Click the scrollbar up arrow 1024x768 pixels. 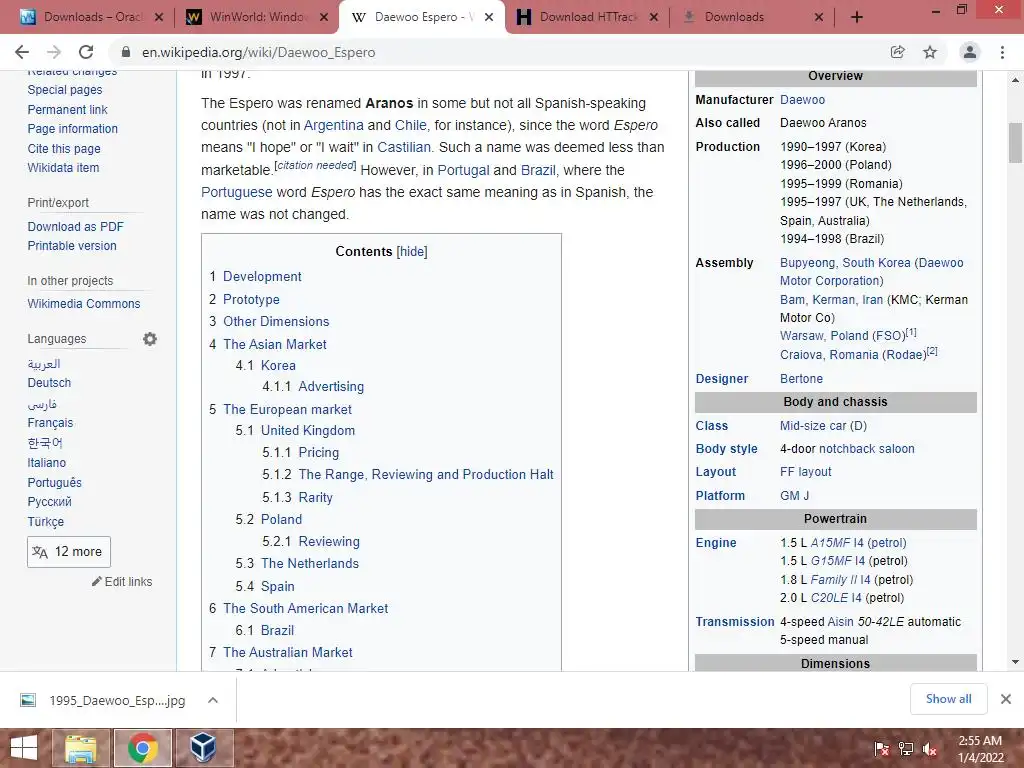tap(1015, 80)
